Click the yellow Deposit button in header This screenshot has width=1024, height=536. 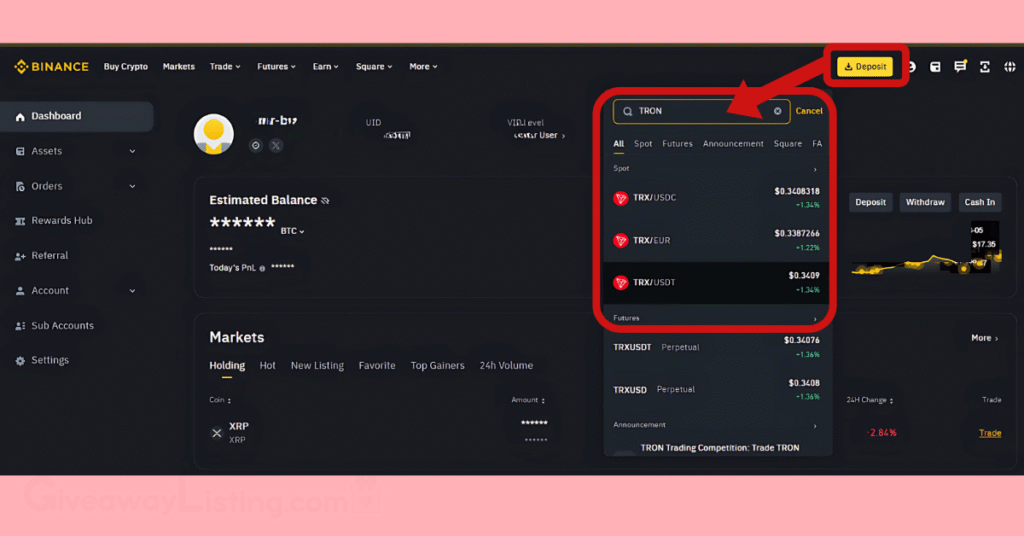point(865,67)
